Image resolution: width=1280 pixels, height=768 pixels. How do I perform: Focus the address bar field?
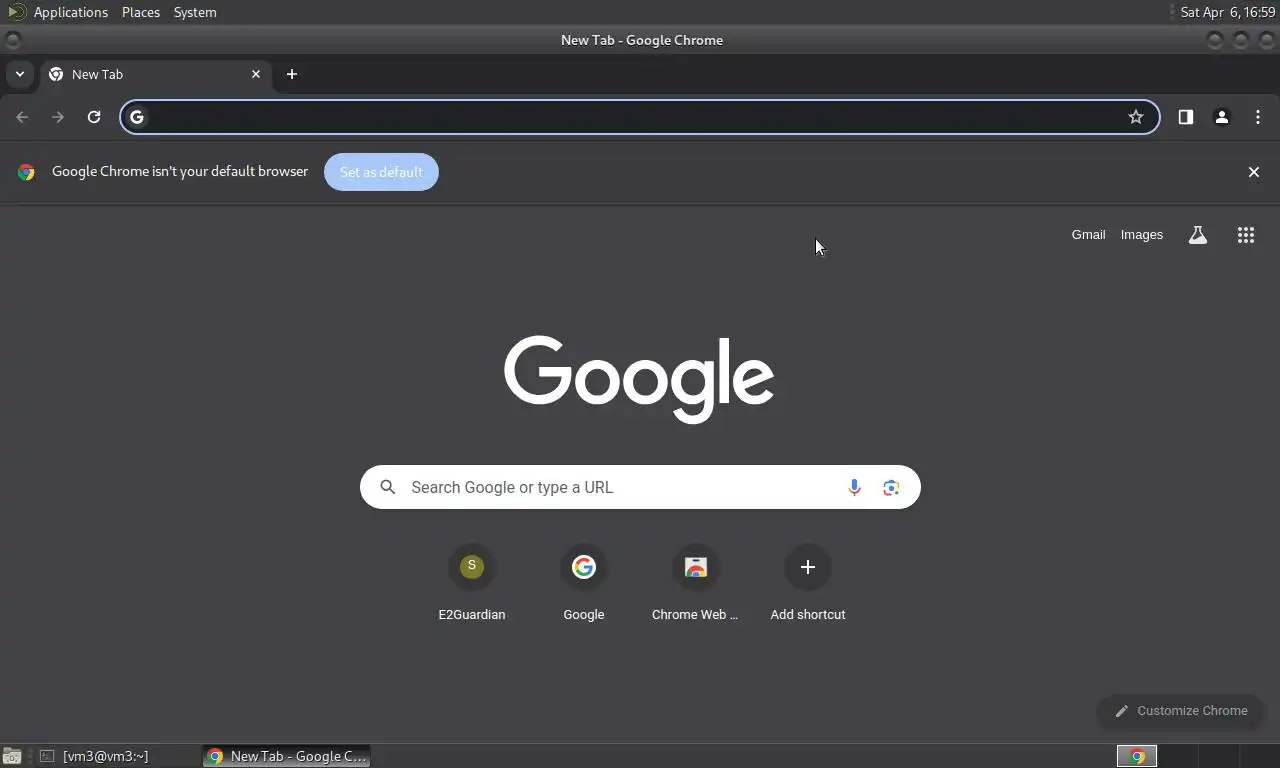[640, 117]
